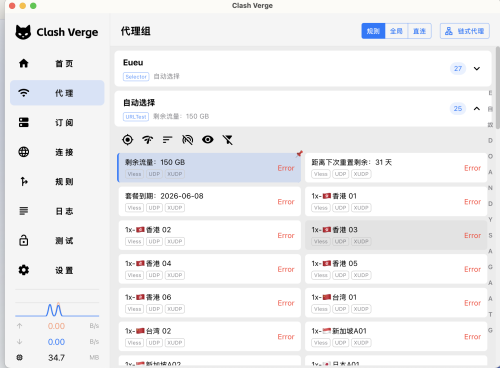The image size is (500, 368).
Task: Click Error delay on 香港 02
Action: (x=286, y=235)
